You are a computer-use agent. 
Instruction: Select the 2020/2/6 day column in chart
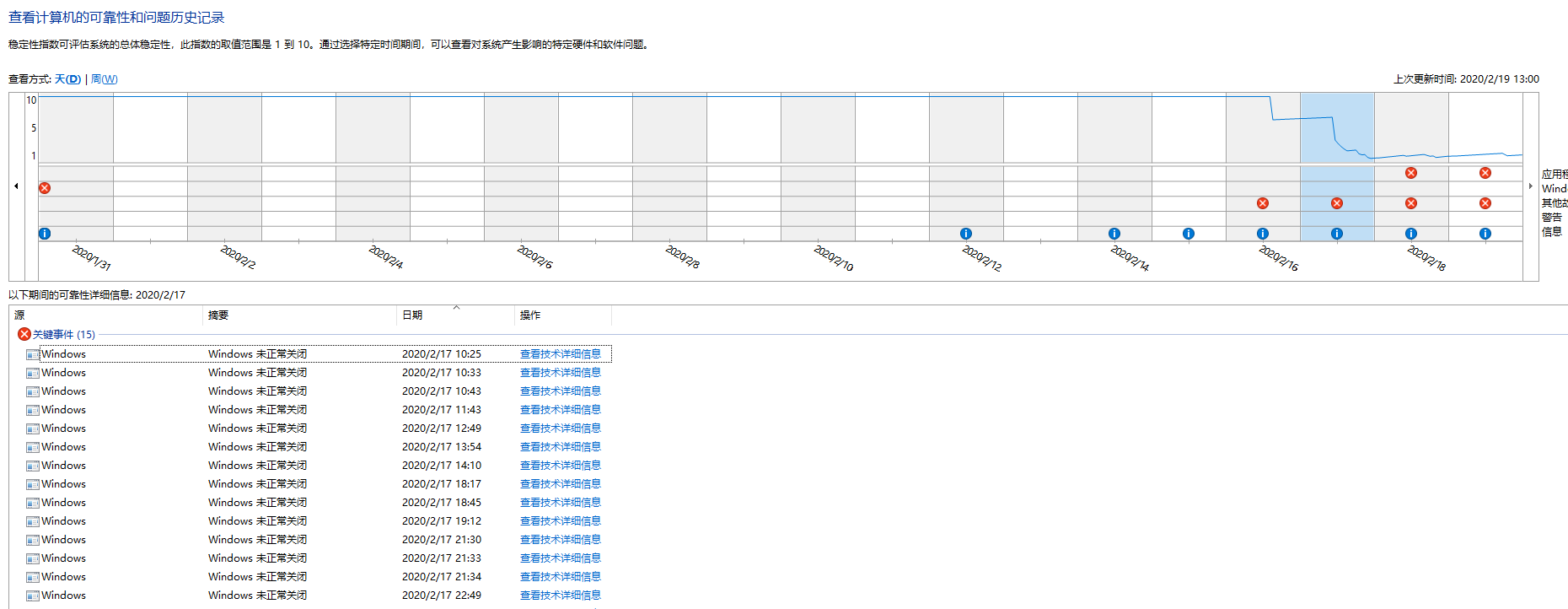(521, 167)
